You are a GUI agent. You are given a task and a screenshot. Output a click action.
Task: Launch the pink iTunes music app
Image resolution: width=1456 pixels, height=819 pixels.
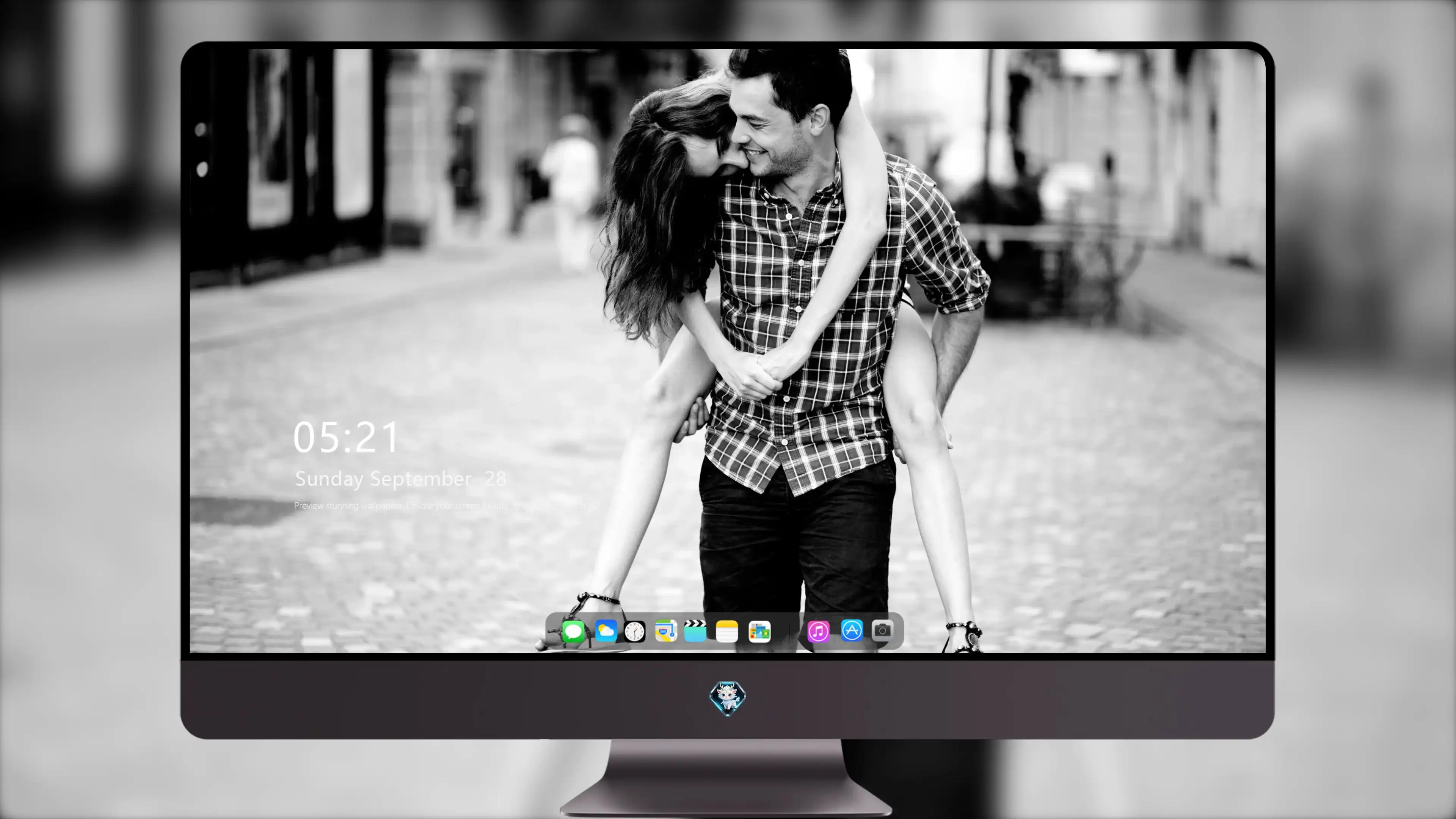[819, 631]
